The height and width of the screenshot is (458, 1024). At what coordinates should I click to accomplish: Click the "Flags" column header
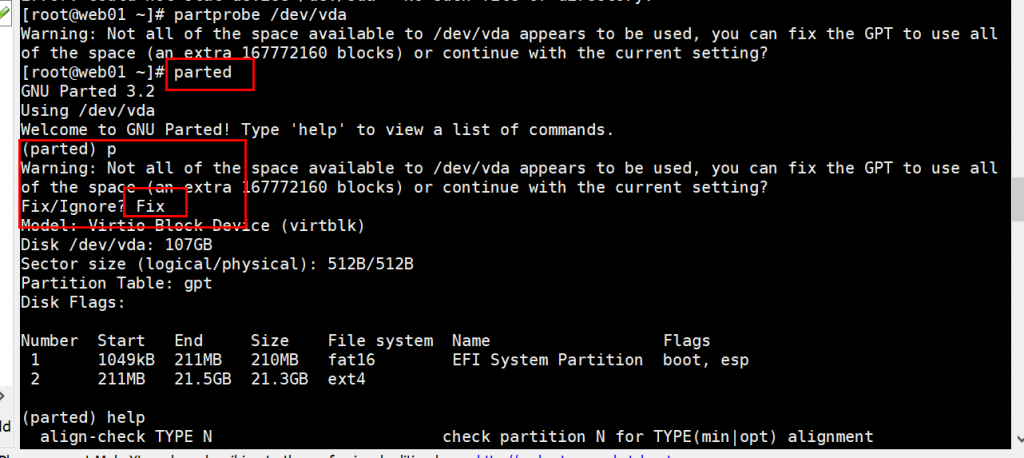click(x=687, y=340)
